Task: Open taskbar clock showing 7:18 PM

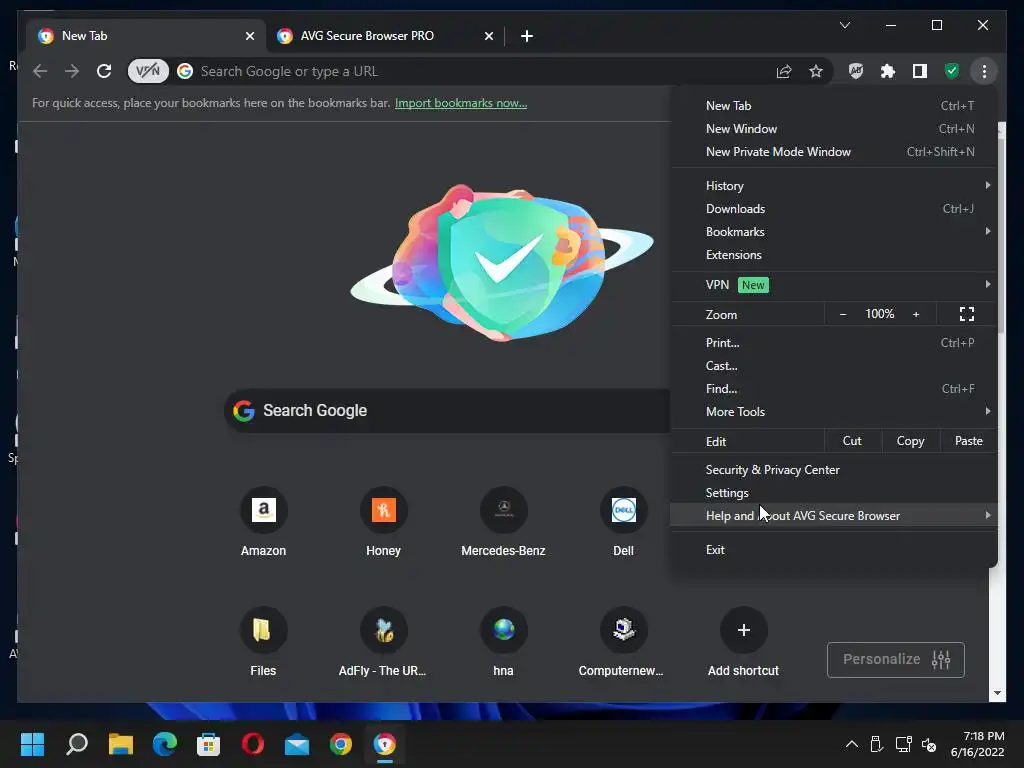Action: [978, 744]
